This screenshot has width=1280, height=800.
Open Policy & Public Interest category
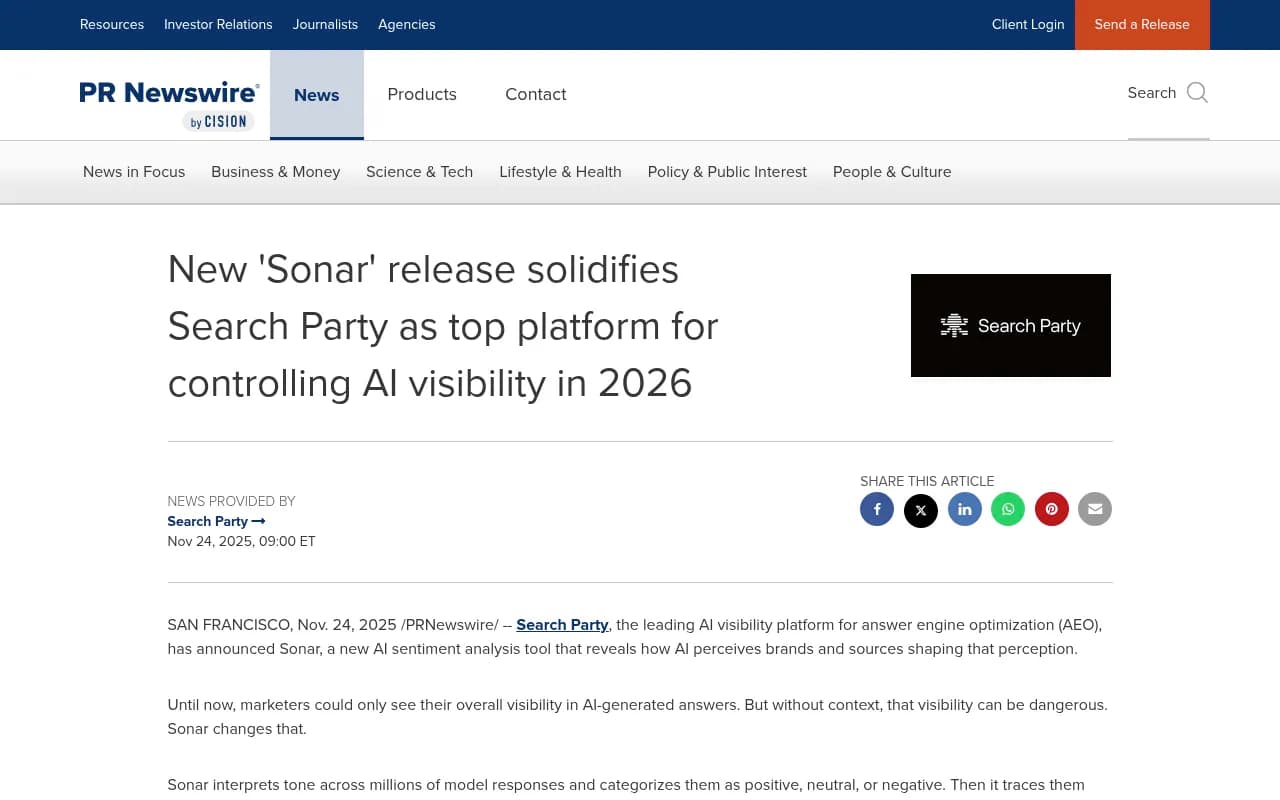[727, 172]
